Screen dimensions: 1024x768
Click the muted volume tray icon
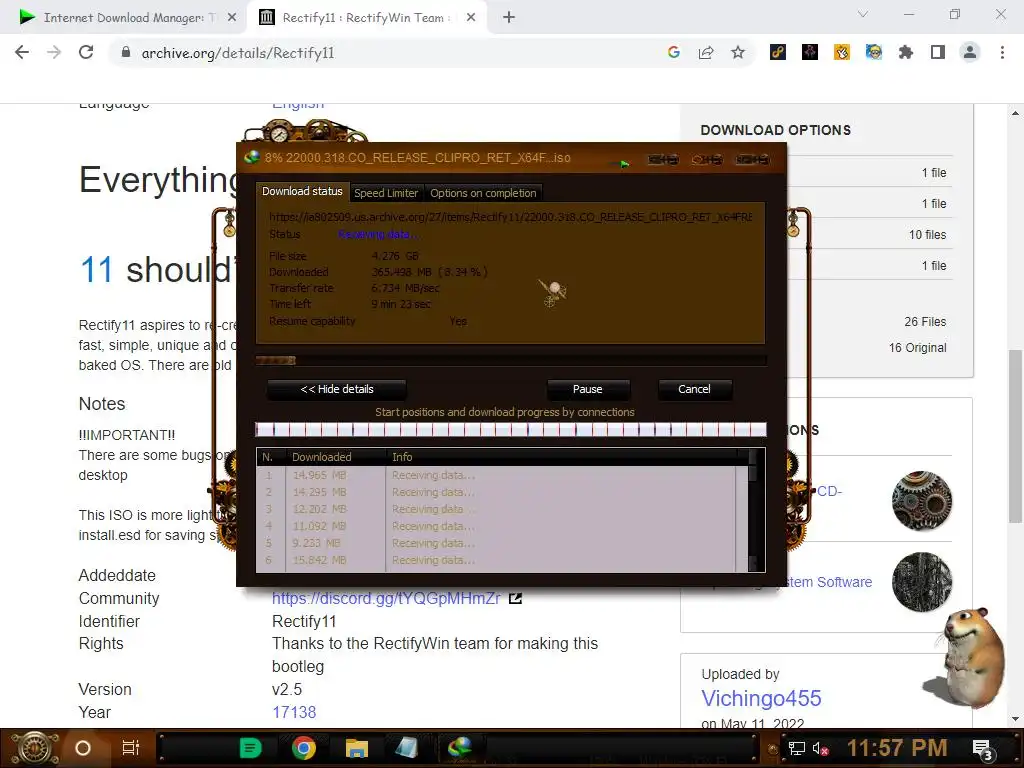821,748
